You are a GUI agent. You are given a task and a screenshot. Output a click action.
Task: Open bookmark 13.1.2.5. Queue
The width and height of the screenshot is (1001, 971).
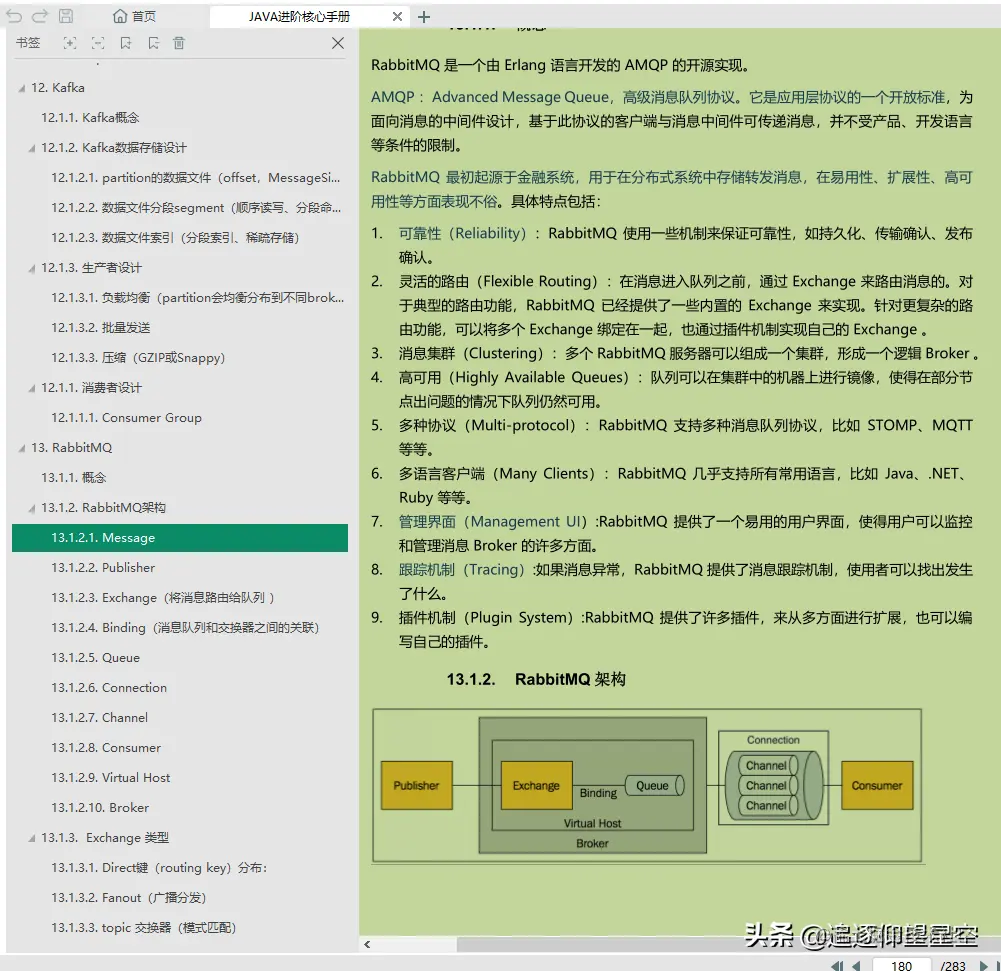pos(95,658)
